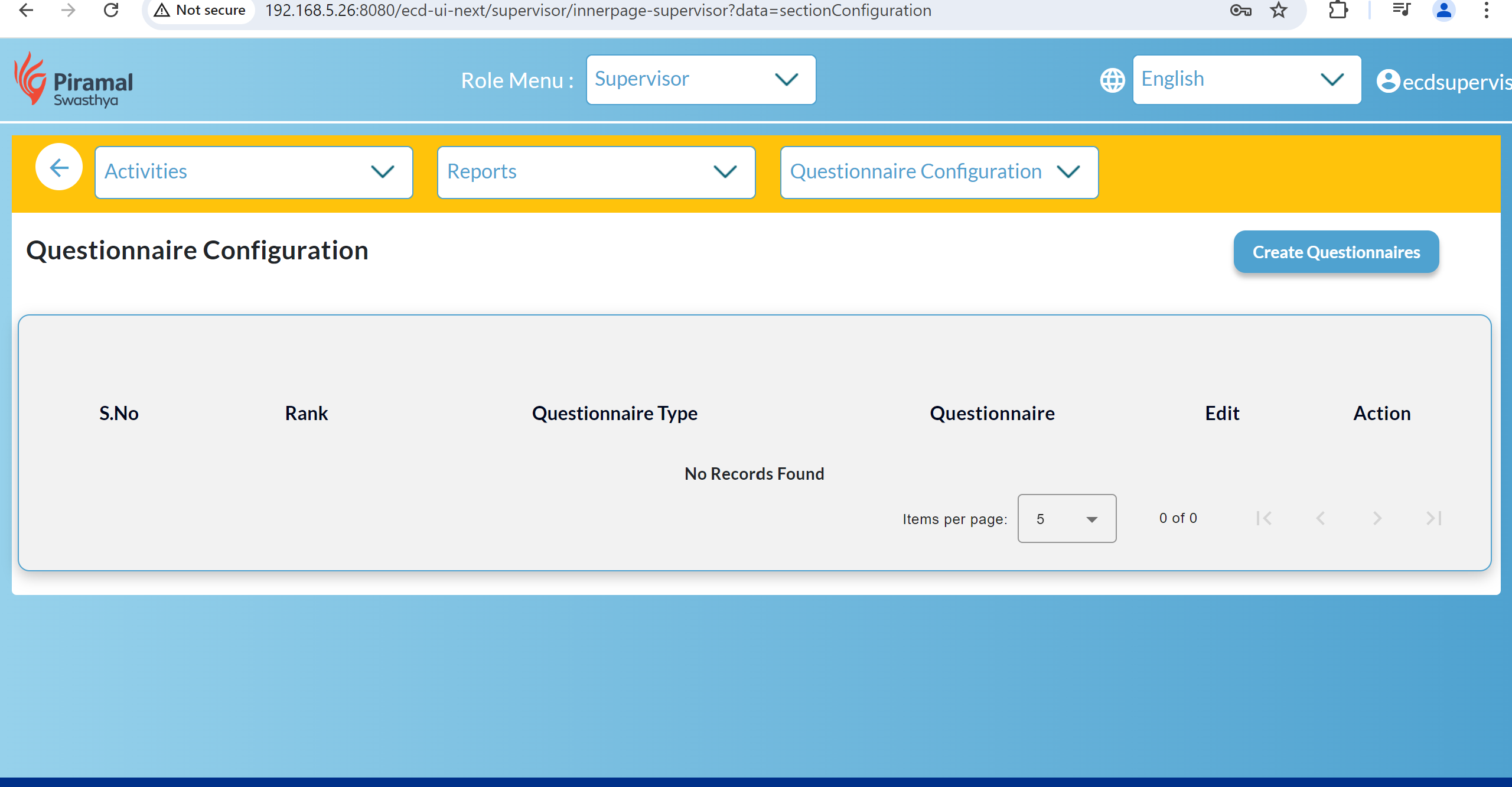Open the Items per page selector
Screen dimensions: 1512x787
click(x=1066, y=519)
